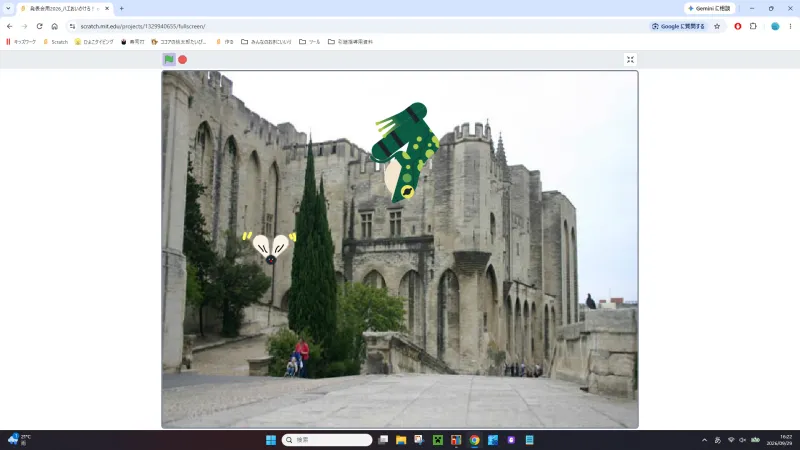
Task: Open the 作る bookmark
Action: pos(224,42)
